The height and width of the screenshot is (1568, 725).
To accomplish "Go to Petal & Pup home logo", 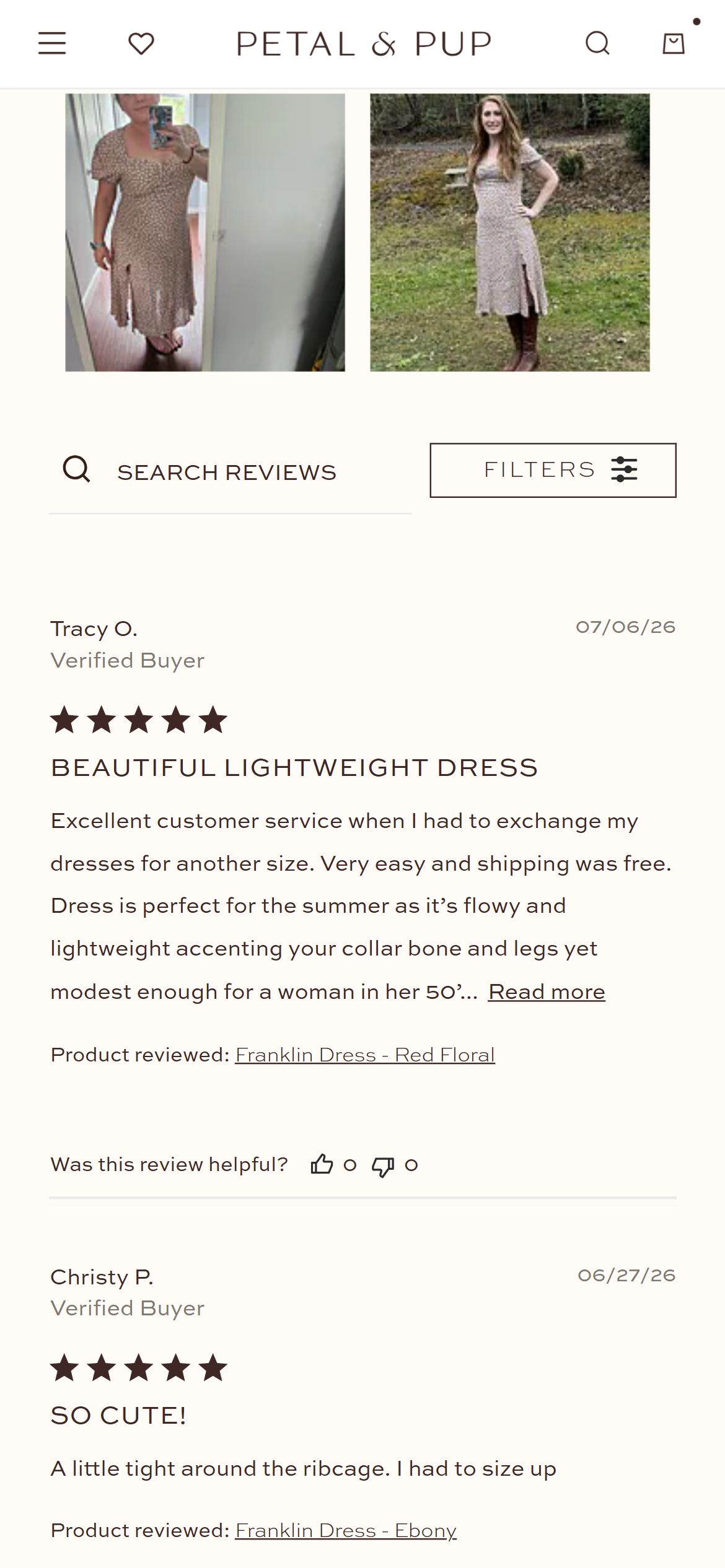I will click(364, 44).
